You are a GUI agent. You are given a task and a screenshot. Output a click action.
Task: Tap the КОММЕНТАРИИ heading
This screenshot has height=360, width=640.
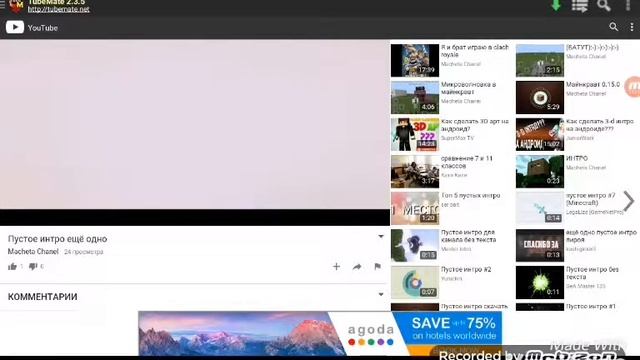coord(42,297)
